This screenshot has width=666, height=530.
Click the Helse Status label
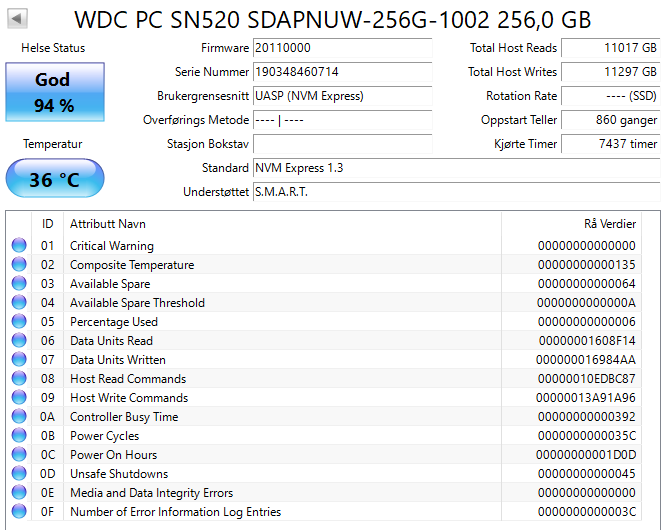tap(53, 48)
